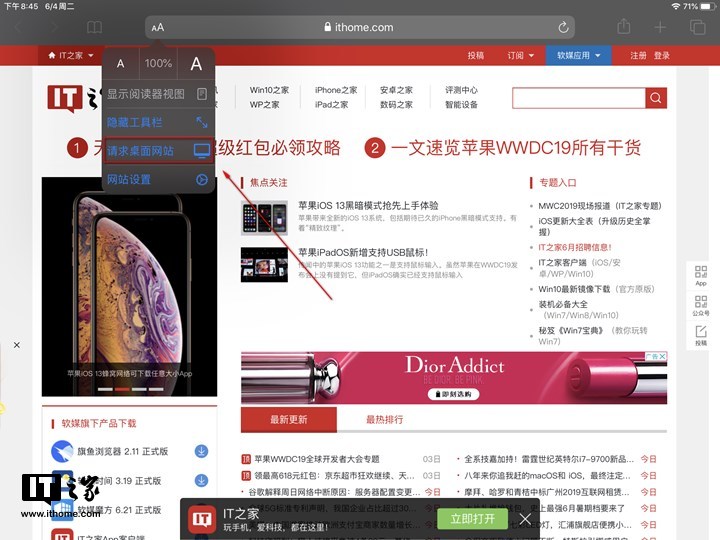
Task: Open headline 一文速览苹果WWDC19所有干货
Action: (x=515, y=148)
